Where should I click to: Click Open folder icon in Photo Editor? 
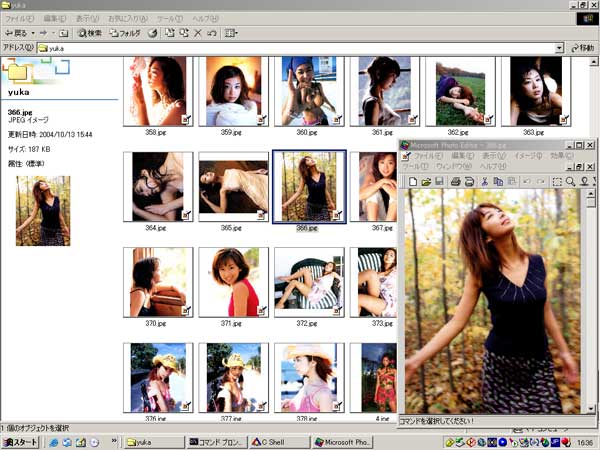point(426,182)
